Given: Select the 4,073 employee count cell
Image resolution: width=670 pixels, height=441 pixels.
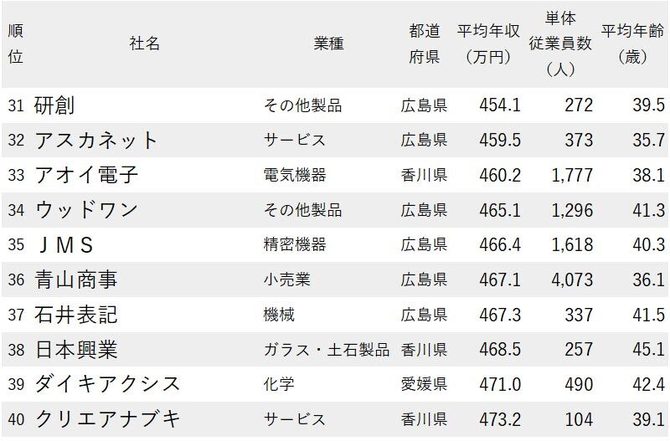Looking at the screenshot, I should pos(571,280).
